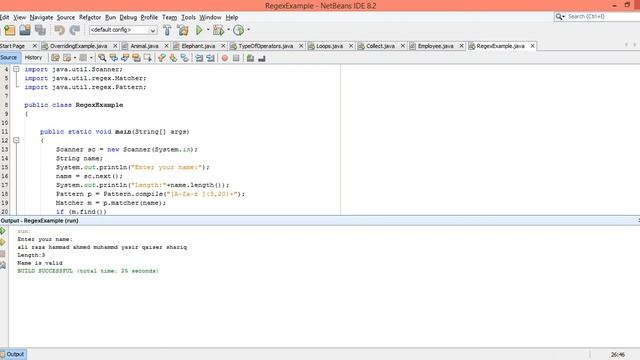Click yellow Re-run with modifications icon in Output
The height and width of the screenshot is (360, 640).
click(3, 242)
